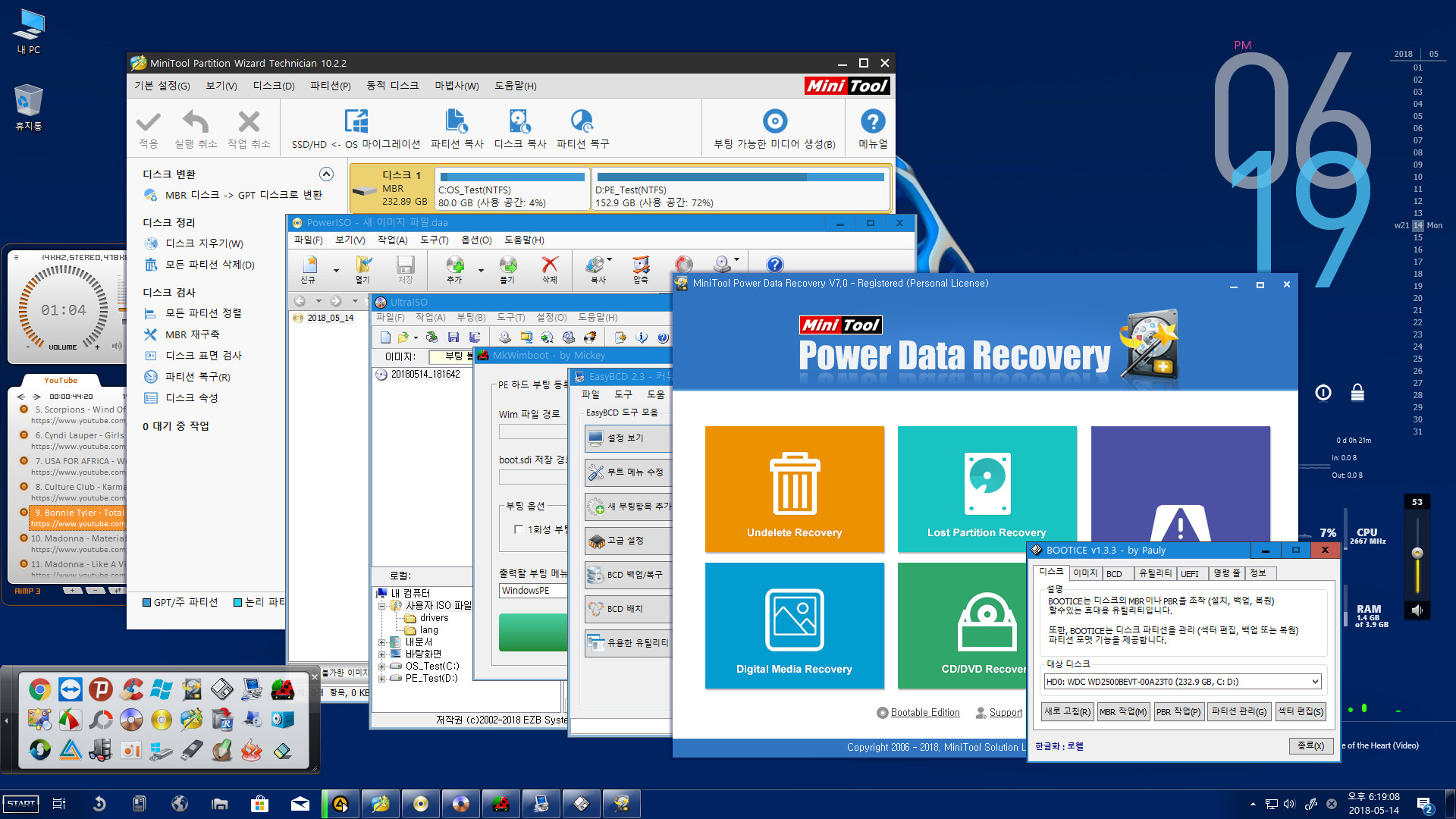Click the flame burner icon in dock launcher

pos(251,751)
